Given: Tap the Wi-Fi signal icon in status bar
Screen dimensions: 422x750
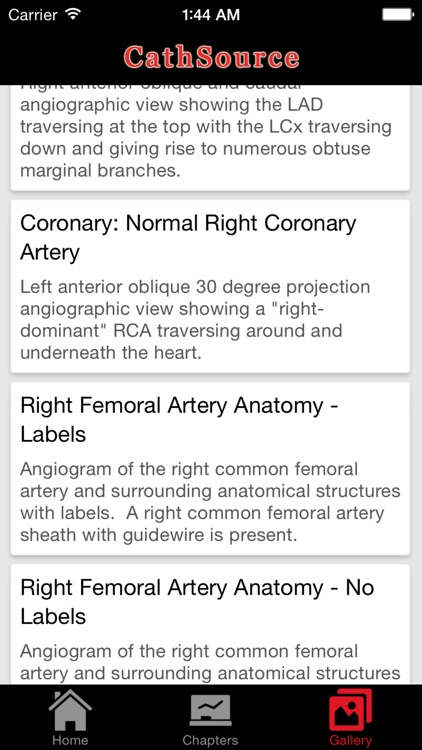Looking at the screenshot, I should [x=73, y=14].
